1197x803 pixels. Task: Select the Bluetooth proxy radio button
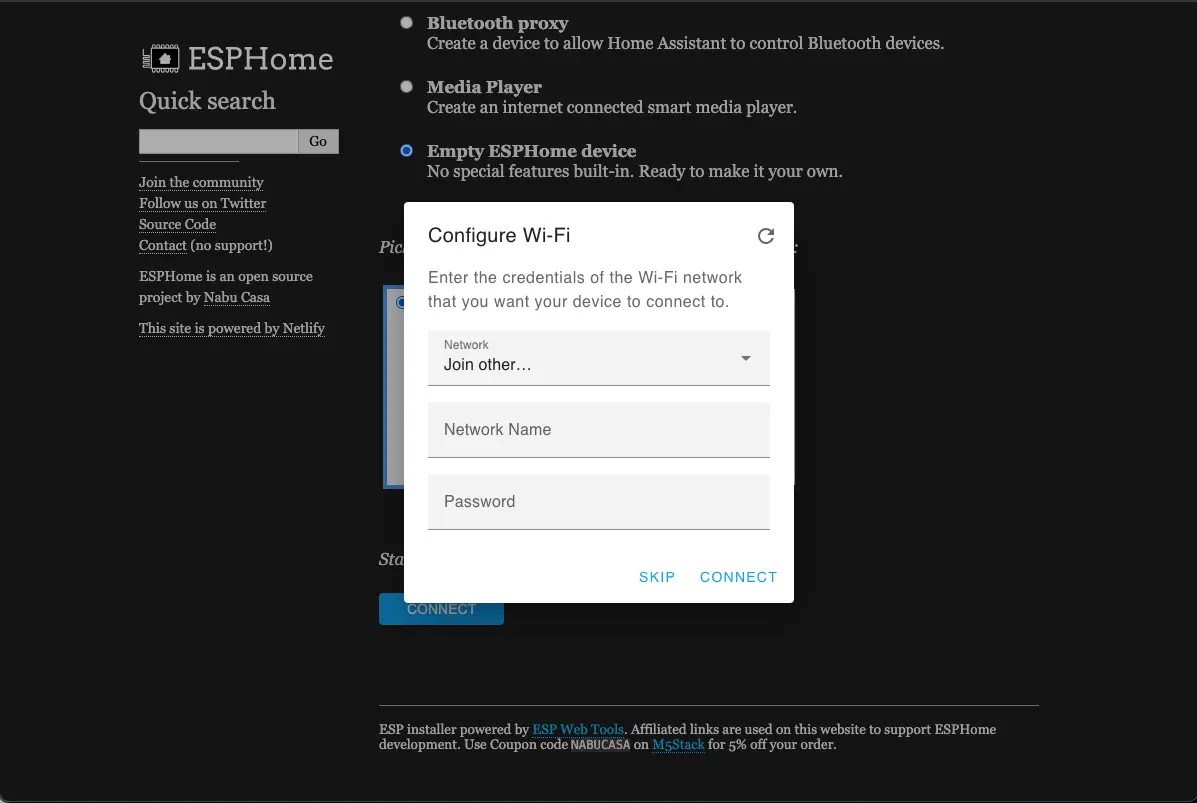[x=407, y=23]
